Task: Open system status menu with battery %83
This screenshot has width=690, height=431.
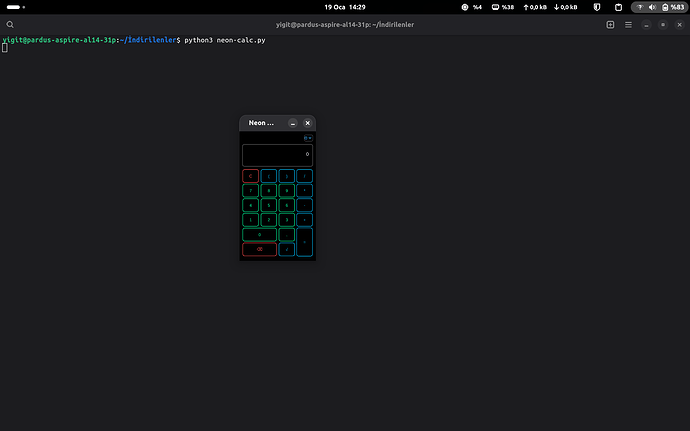Action: click(x=659, y=7)
